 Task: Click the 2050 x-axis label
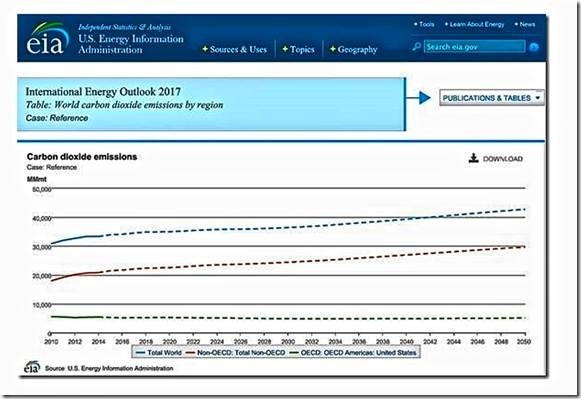click(x=524, y=341)
